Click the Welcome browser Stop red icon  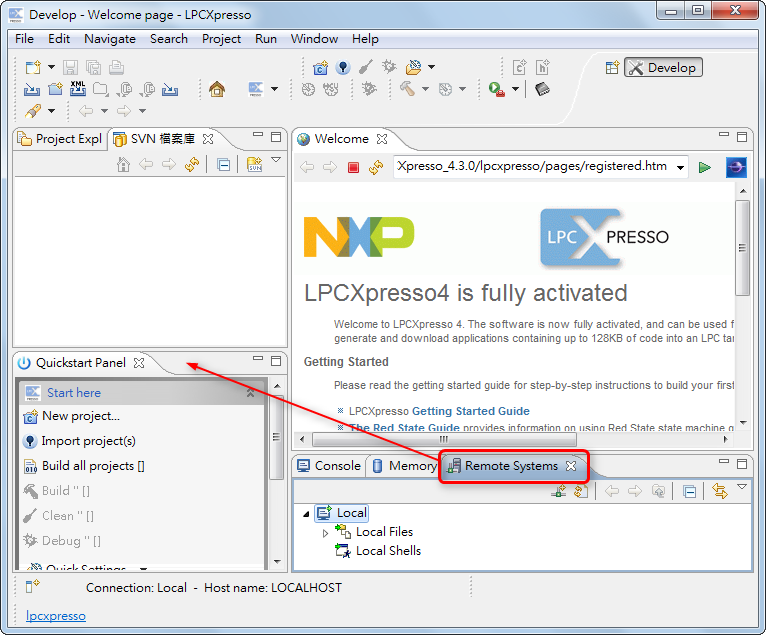353,168
